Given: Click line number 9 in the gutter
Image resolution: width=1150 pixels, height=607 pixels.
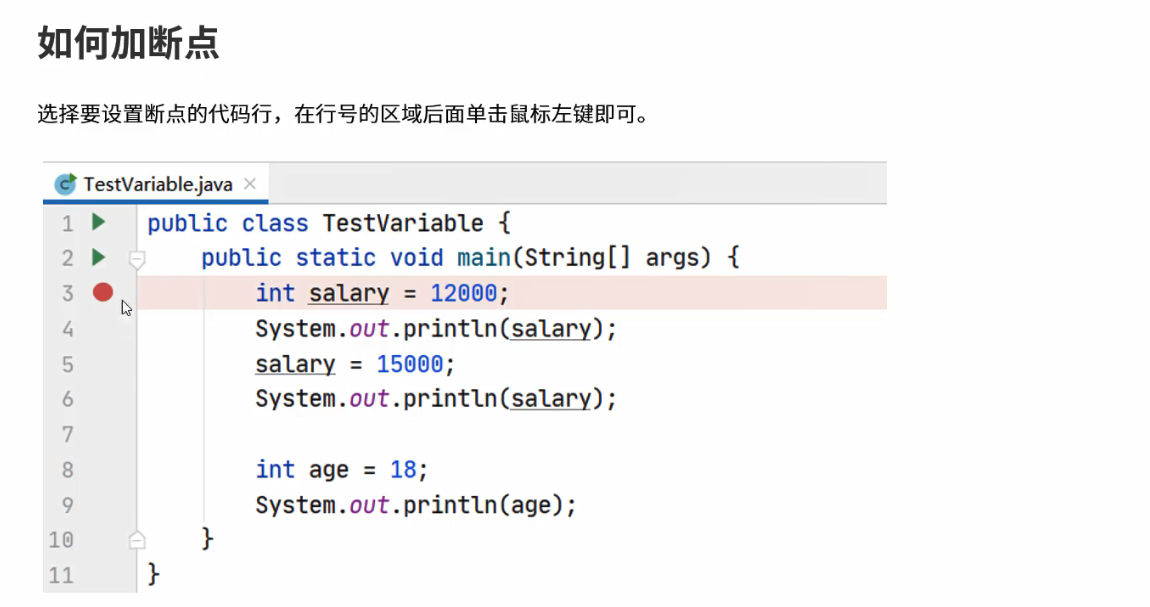Looking at the screenshot, I should click(x=67, y=505).
